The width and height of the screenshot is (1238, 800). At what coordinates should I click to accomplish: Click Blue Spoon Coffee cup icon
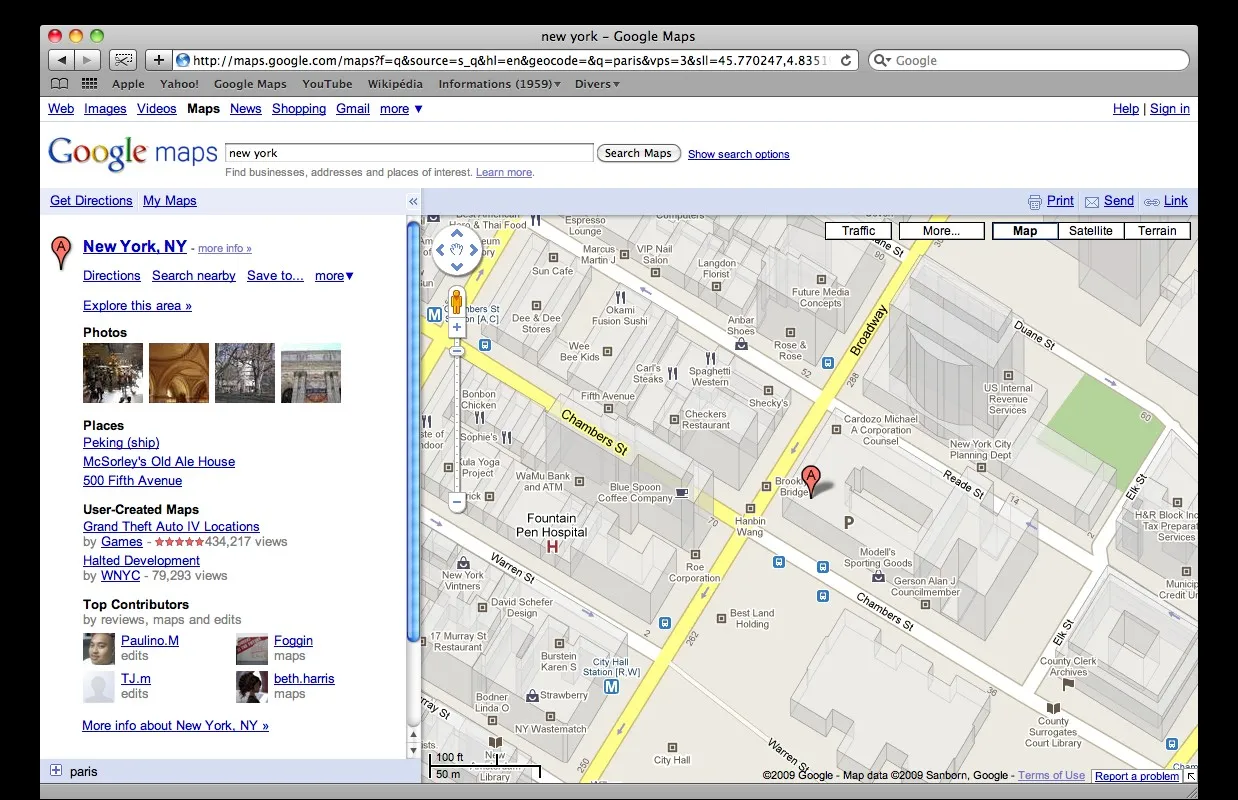tap(682, 492)
